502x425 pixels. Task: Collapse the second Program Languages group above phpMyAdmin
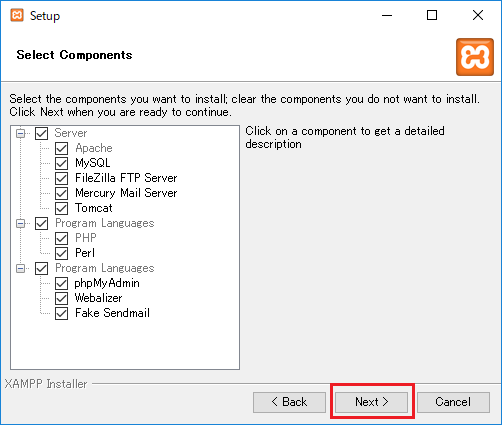pyautogui.click(x=21, y=268)
